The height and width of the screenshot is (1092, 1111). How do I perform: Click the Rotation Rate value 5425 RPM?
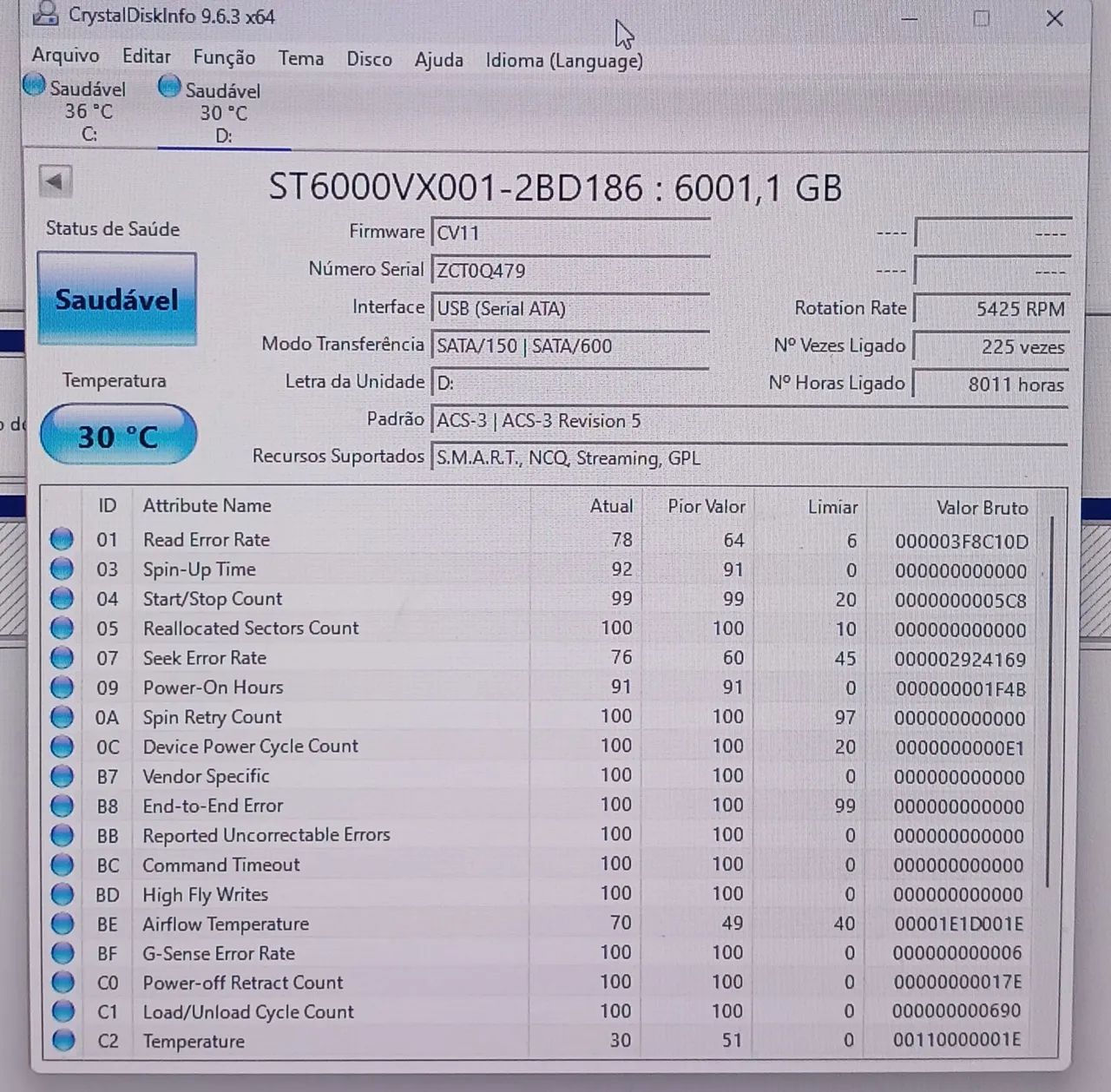point(991,308)
